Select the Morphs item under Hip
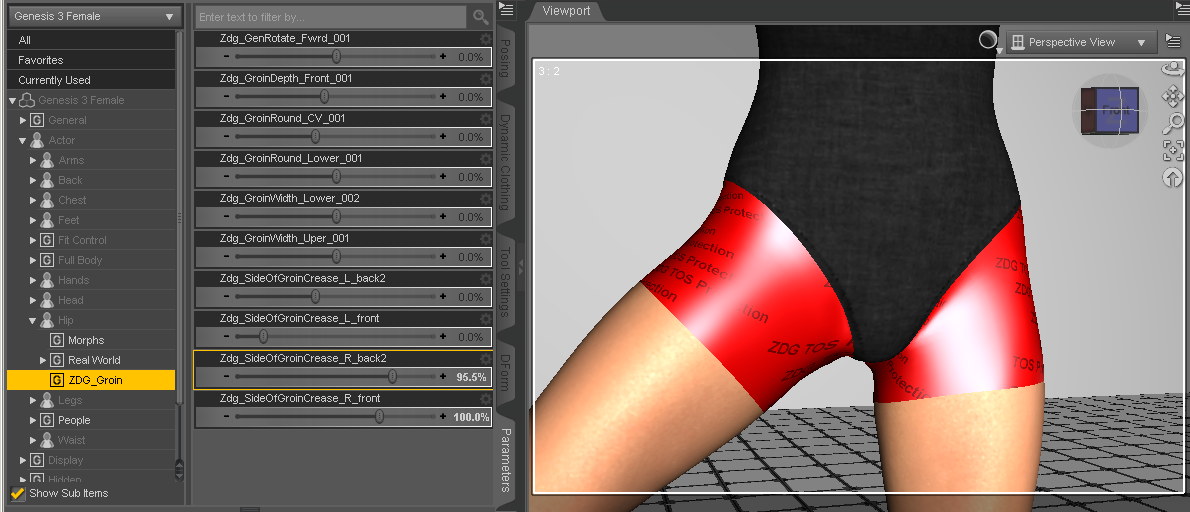 point(86,340)
